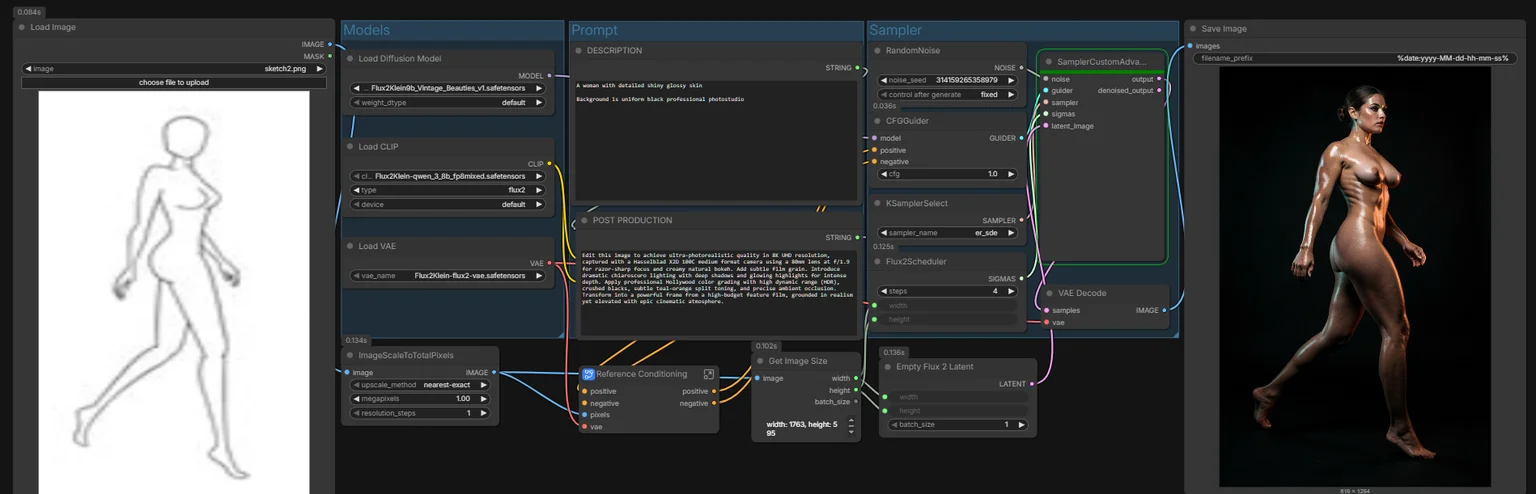Click the DESCRIPTION STRING output socket
Screen dimensions: 1536x494
point(858,68)
